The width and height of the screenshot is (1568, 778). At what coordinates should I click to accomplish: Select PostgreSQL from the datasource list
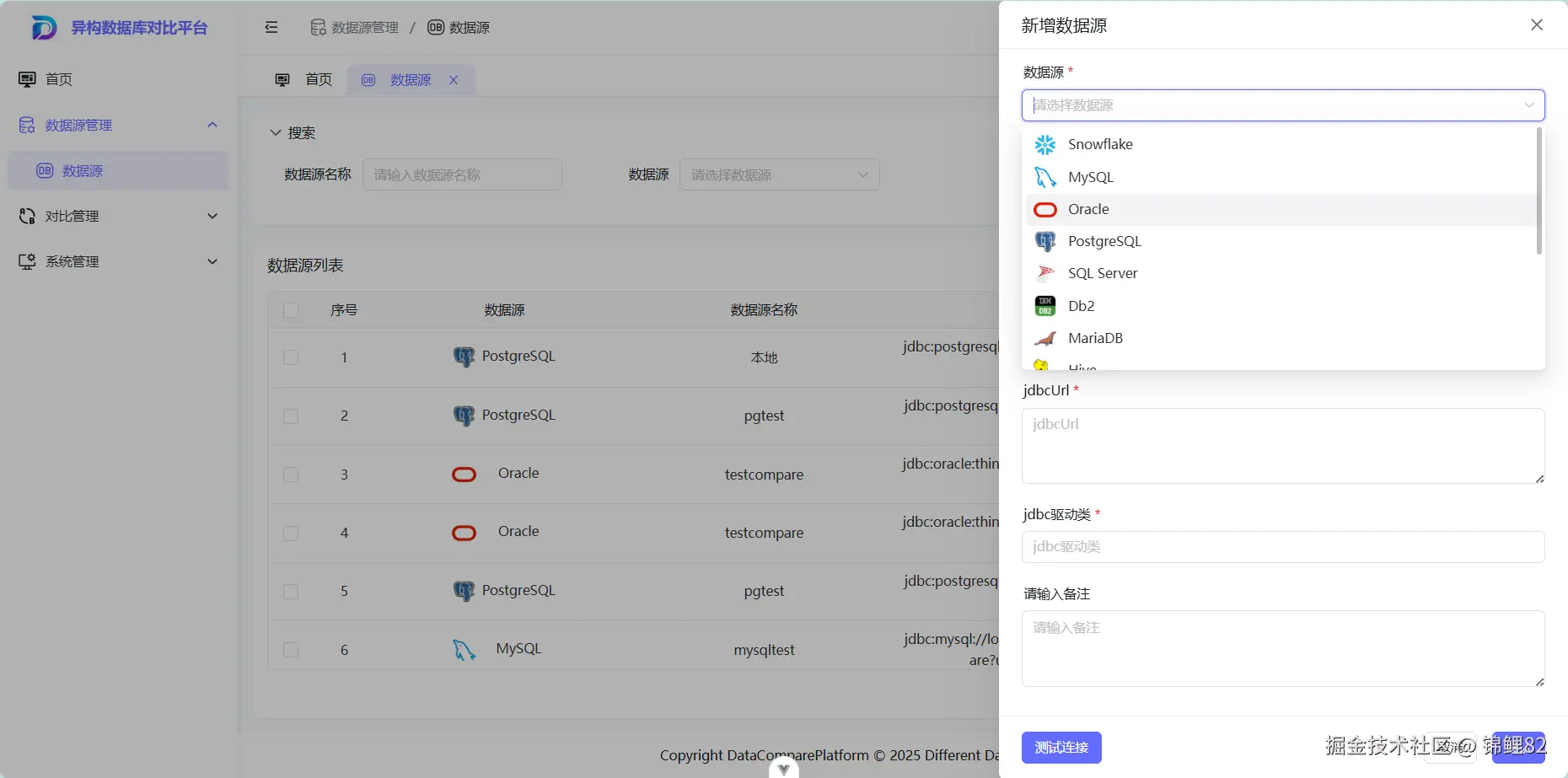[1280, 242]
